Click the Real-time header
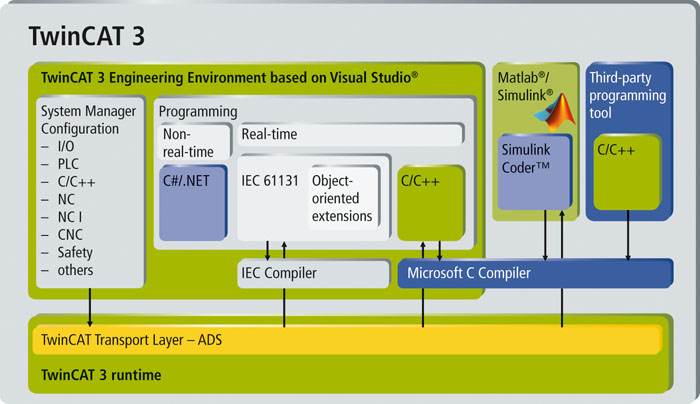700x404 pixels. (351, 134)
